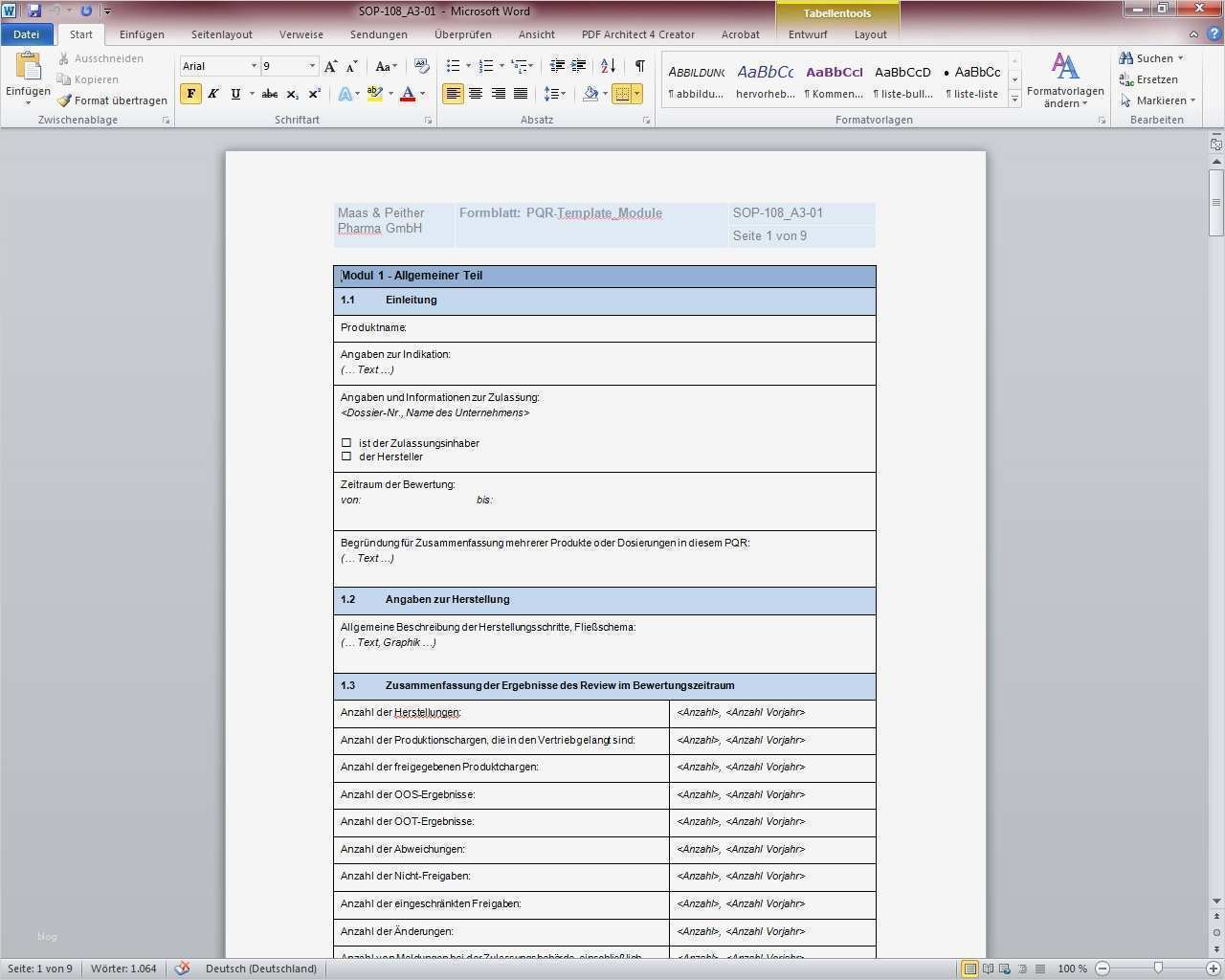The image size is (1225, 980).
Task: Check the 'ist der Zulassungsinhaber' checkbox
Action: click(346, 442)
